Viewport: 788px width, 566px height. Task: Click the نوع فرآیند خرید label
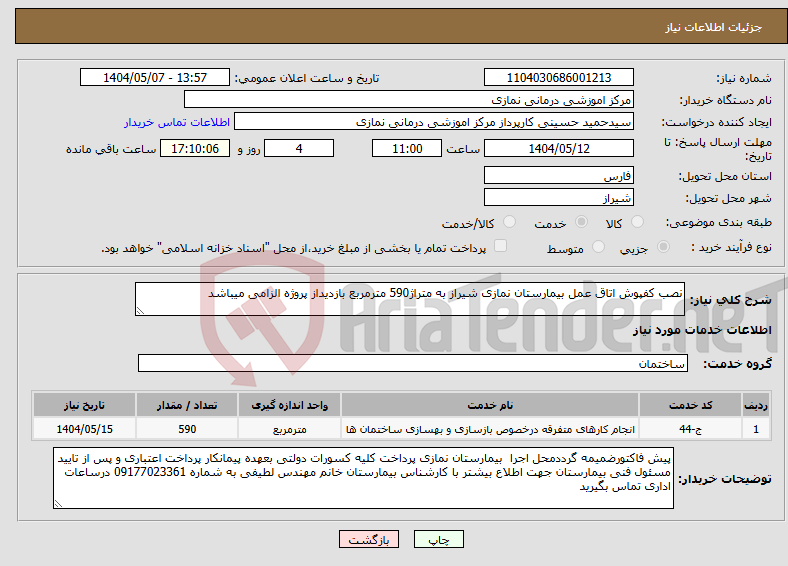[731, 247]
